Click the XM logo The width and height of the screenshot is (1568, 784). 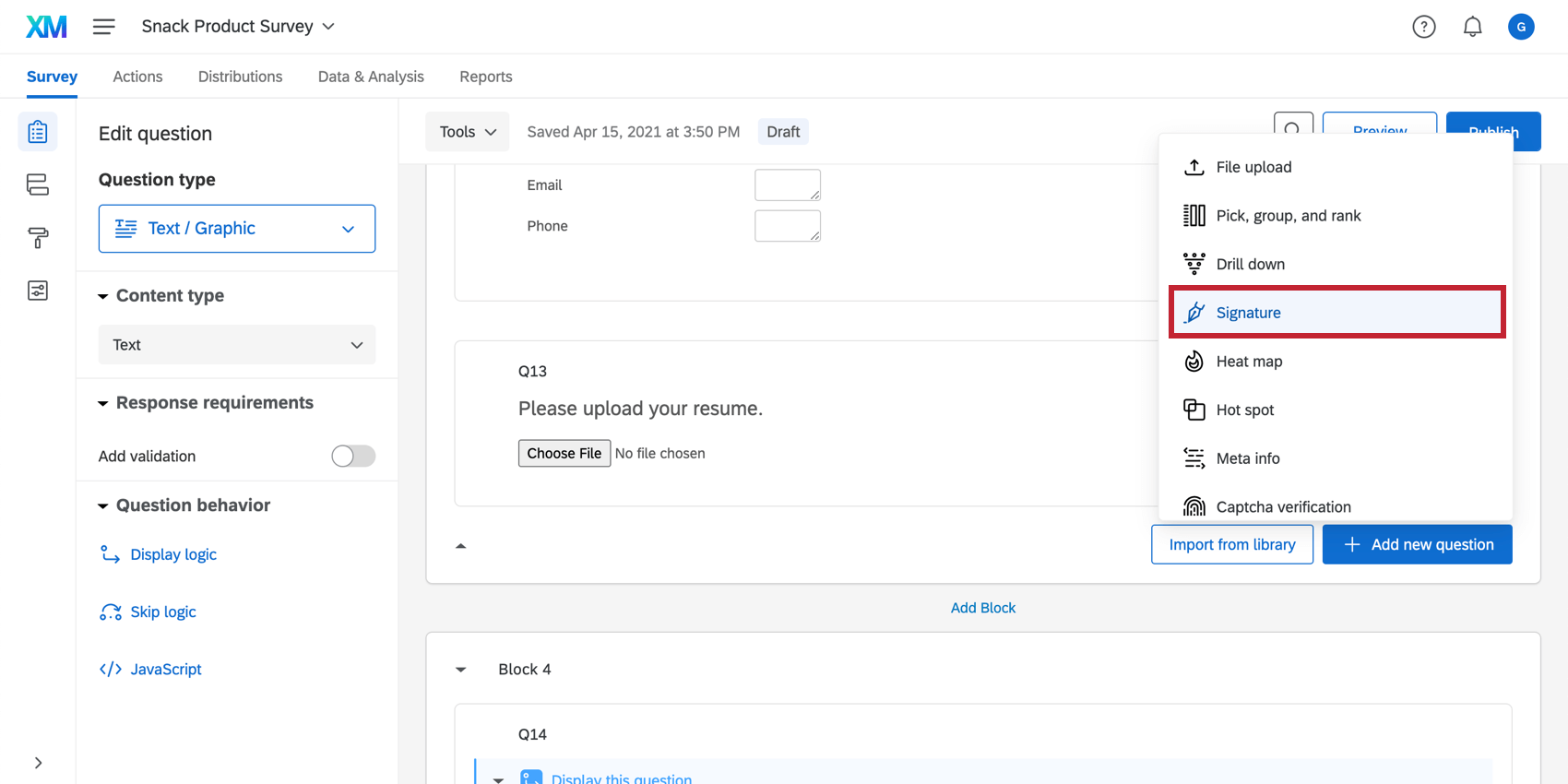[46, 27]
